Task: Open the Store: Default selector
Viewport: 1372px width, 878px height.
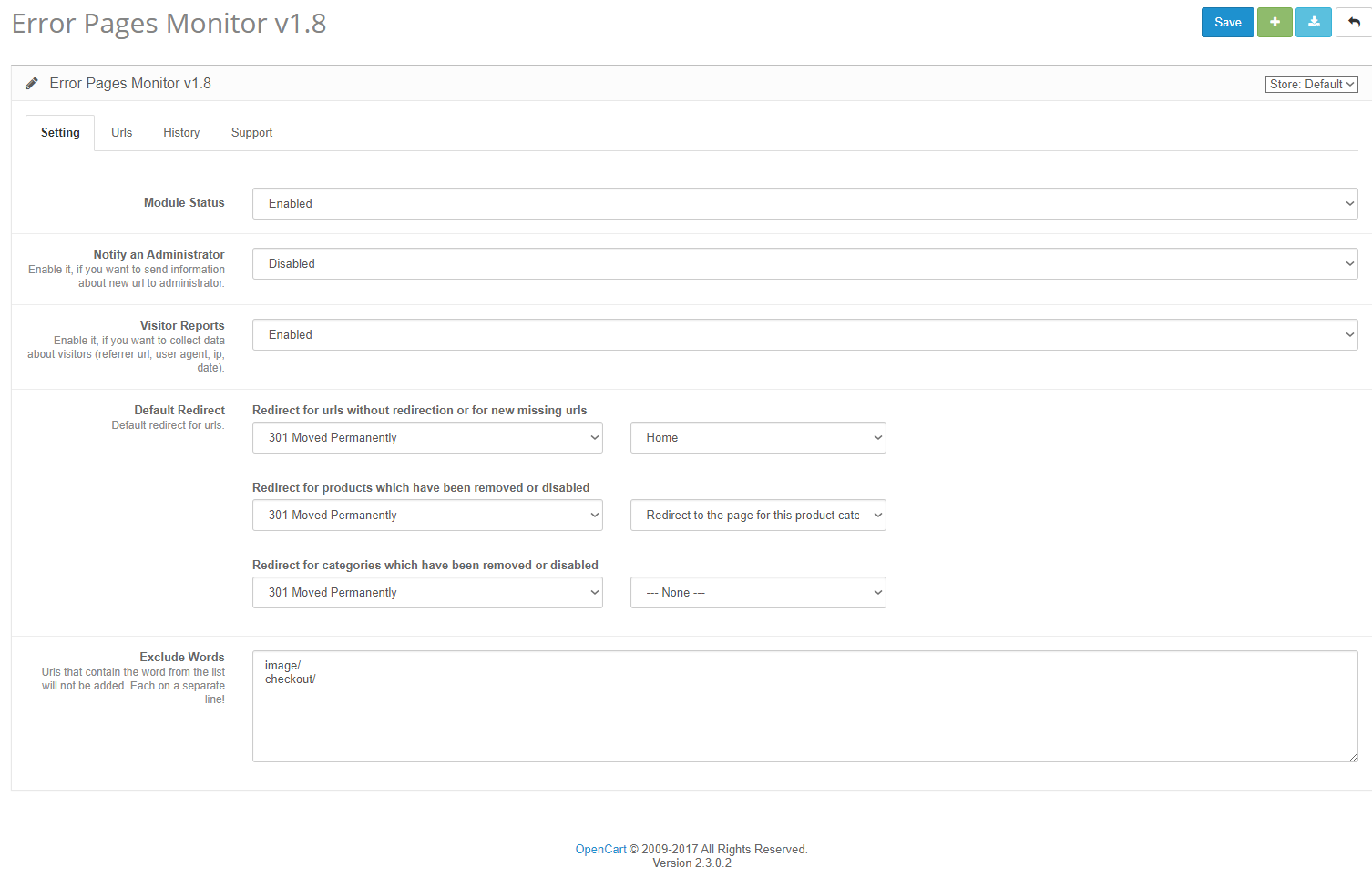Action: (1311, 84)
